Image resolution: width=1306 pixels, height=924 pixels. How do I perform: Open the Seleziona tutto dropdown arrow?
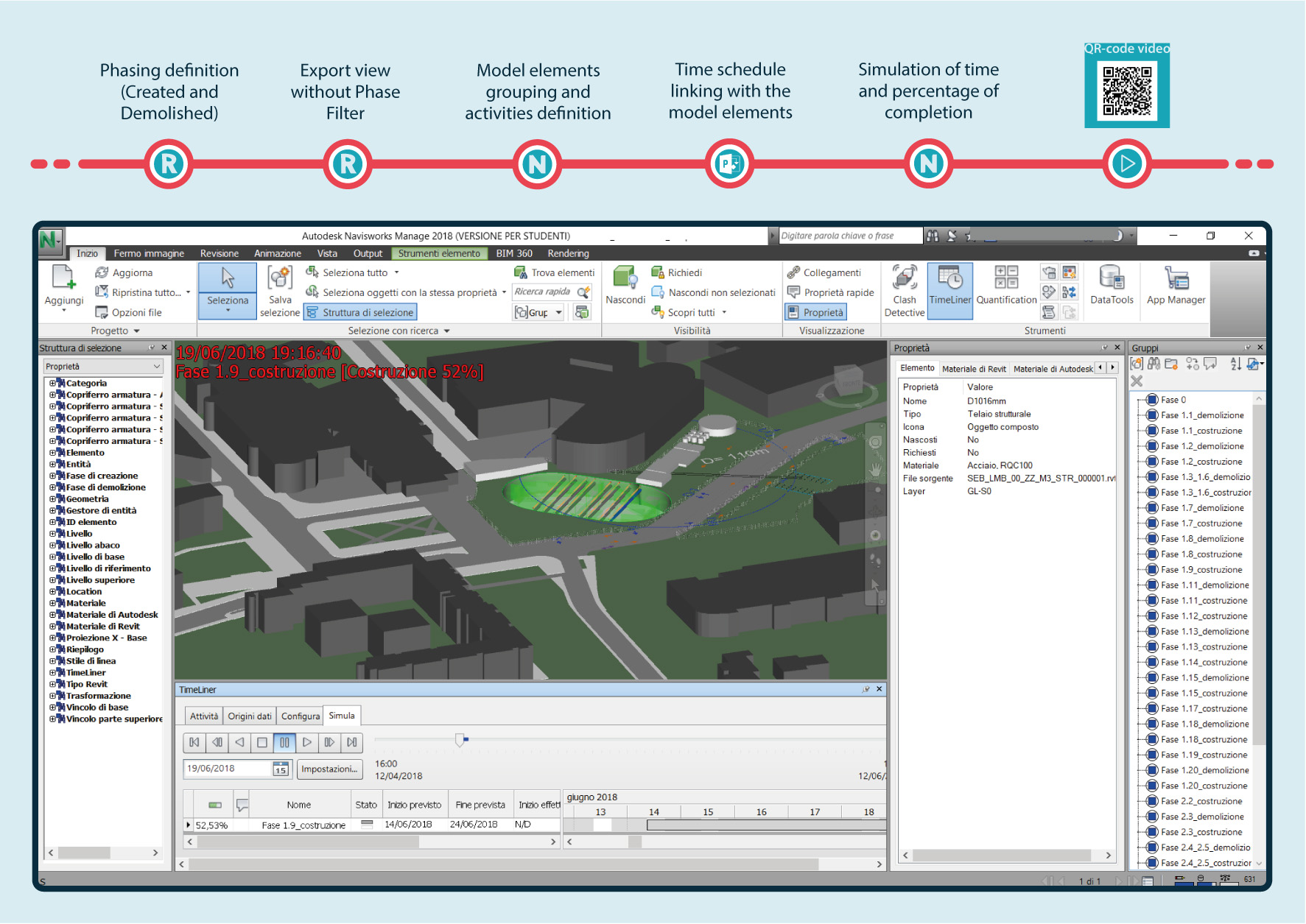tap(396, 272)
